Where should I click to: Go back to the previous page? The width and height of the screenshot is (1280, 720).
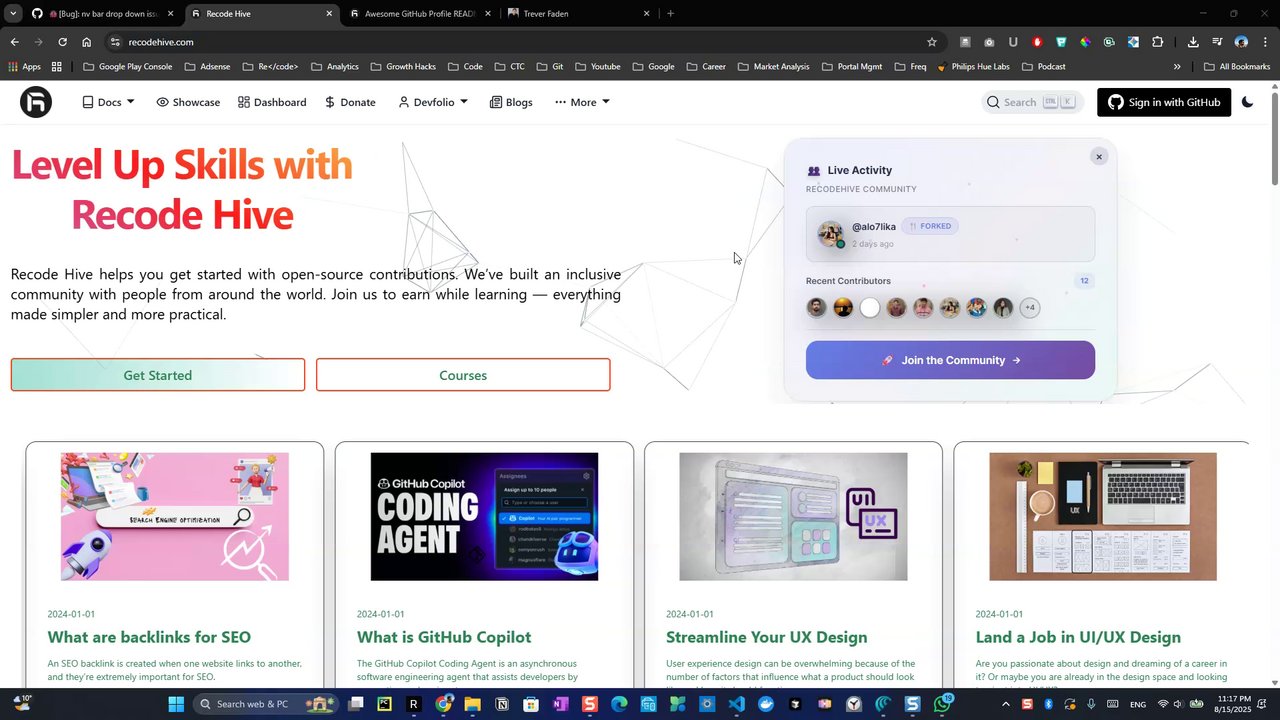click(x=14, y=42)
